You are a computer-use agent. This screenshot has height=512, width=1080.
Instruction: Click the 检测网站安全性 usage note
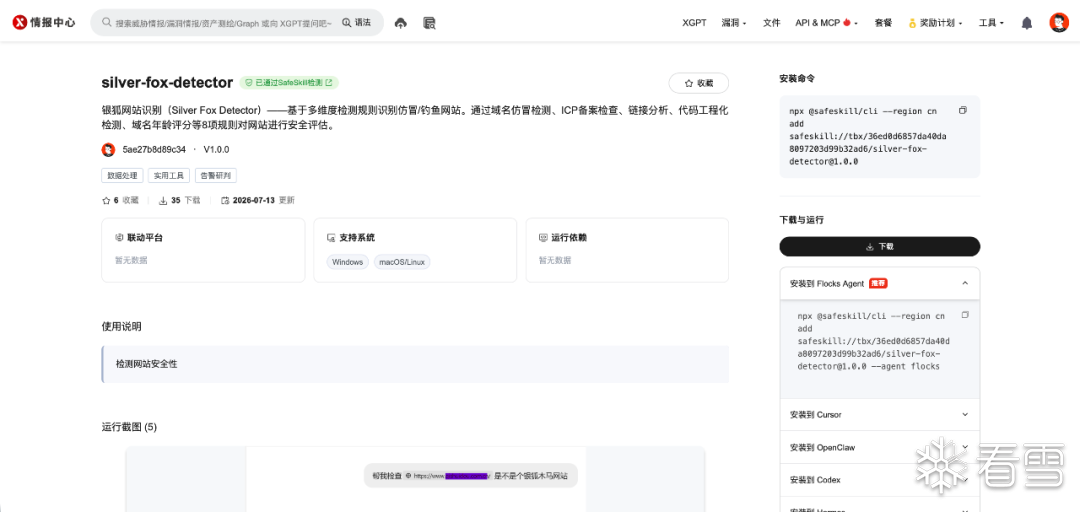coord(415,364)
